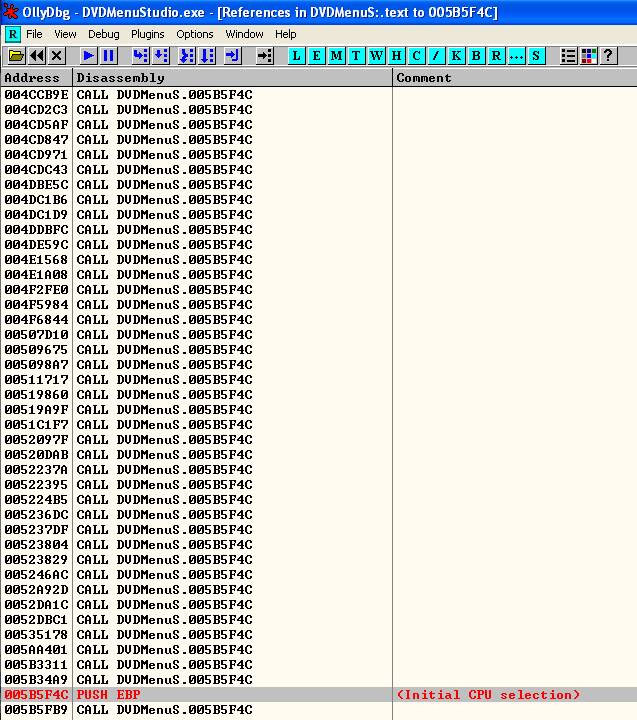This screenshot has width=637, height=720.
Task: Click the Disassembly column header
Action: click(232, 78)
